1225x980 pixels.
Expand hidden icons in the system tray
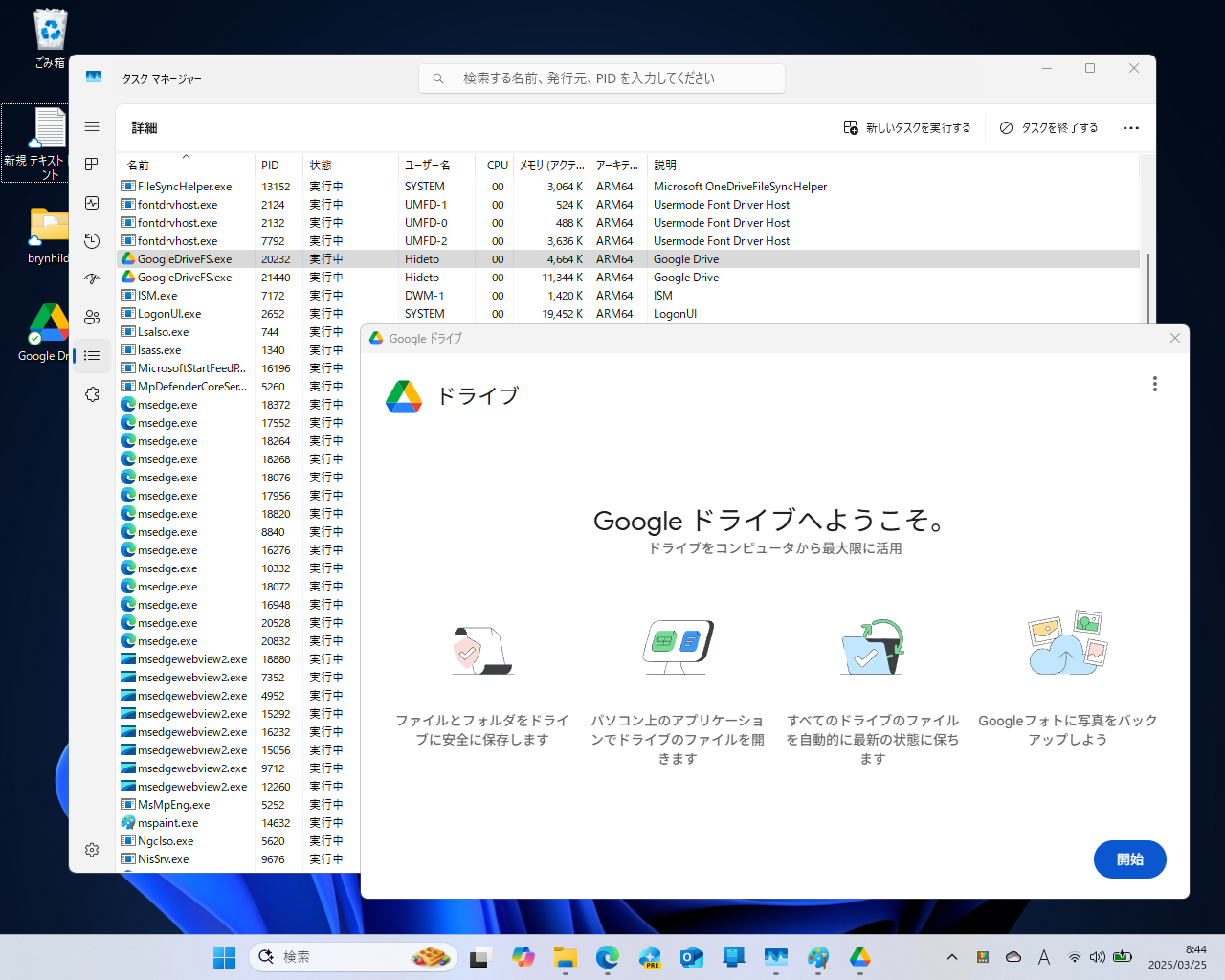[952, 956]
